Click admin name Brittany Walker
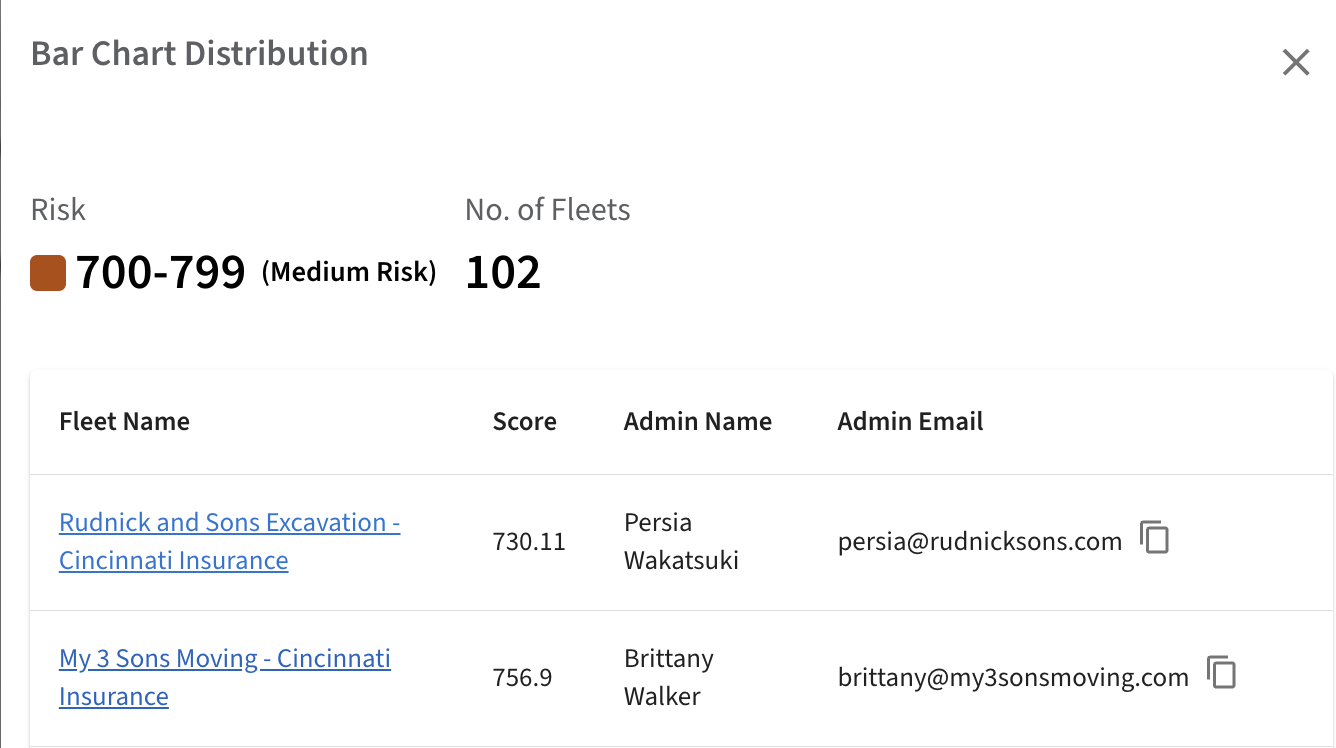 pos(668,677)
